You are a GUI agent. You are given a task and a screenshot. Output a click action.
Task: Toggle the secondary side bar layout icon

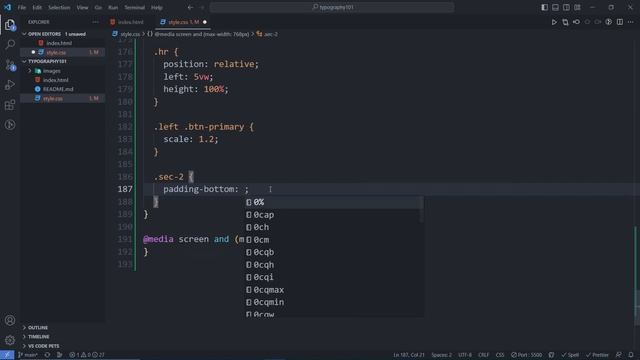[x=566, y=7]
